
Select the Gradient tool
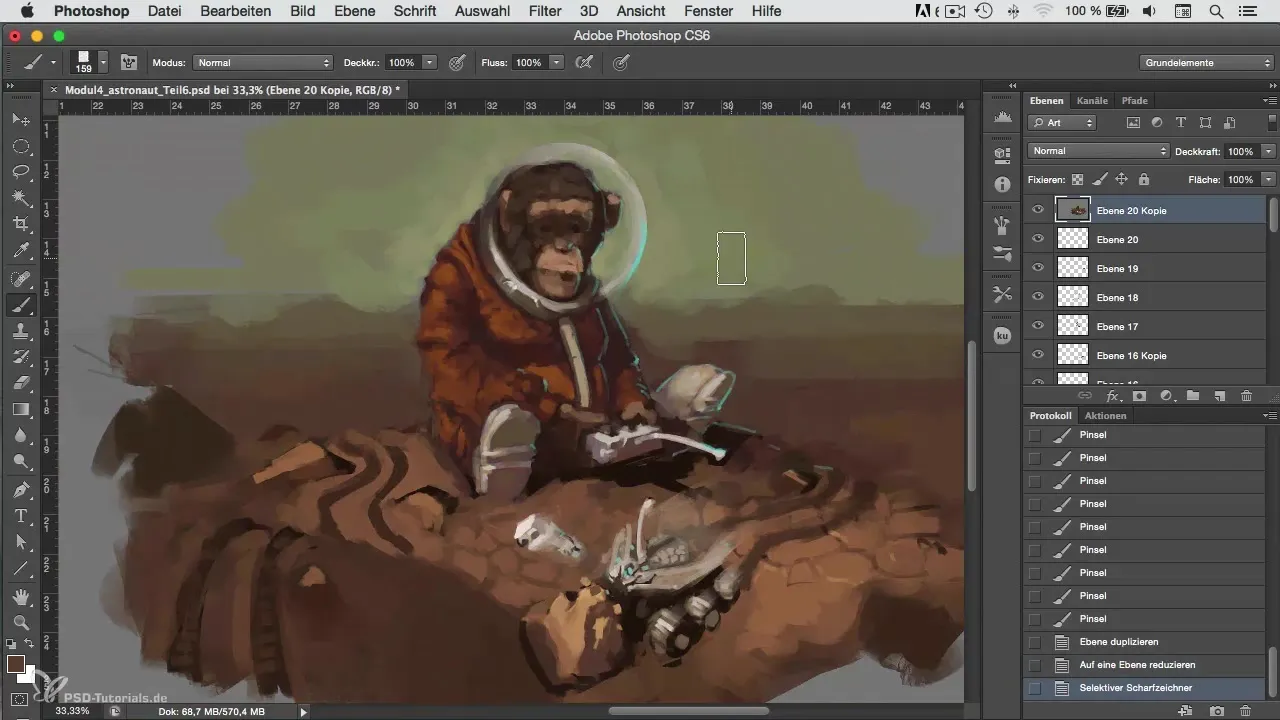tap(21, 409)
